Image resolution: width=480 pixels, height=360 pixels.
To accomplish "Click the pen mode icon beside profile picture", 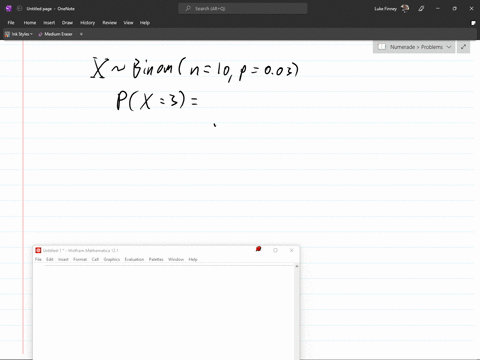I will [x=421, y=9].
